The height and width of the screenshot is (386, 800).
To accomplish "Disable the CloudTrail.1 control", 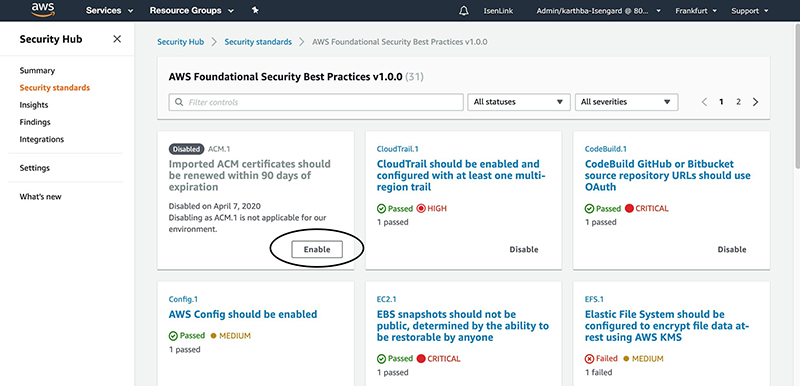I will tap(523, 249).
